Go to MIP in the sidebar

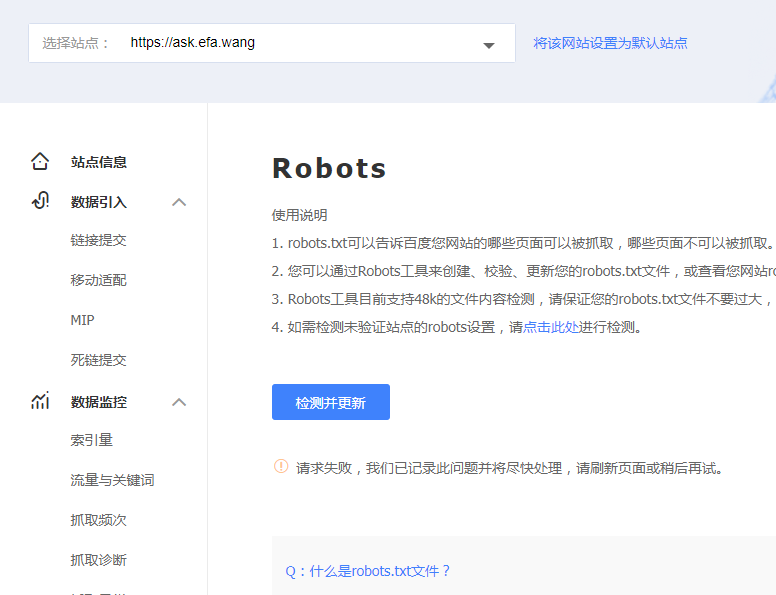click(x=82, y=320)
